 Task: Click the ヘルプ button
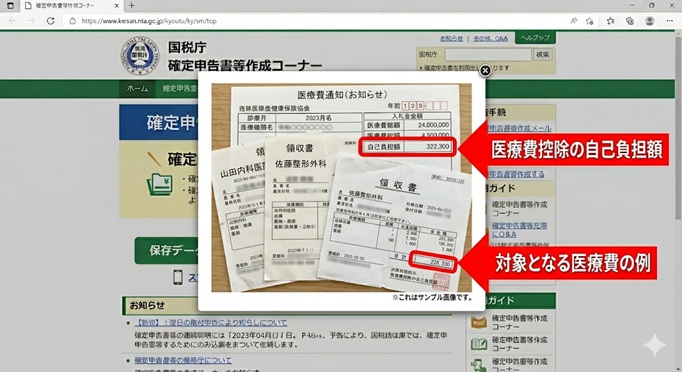click(535, 38)
